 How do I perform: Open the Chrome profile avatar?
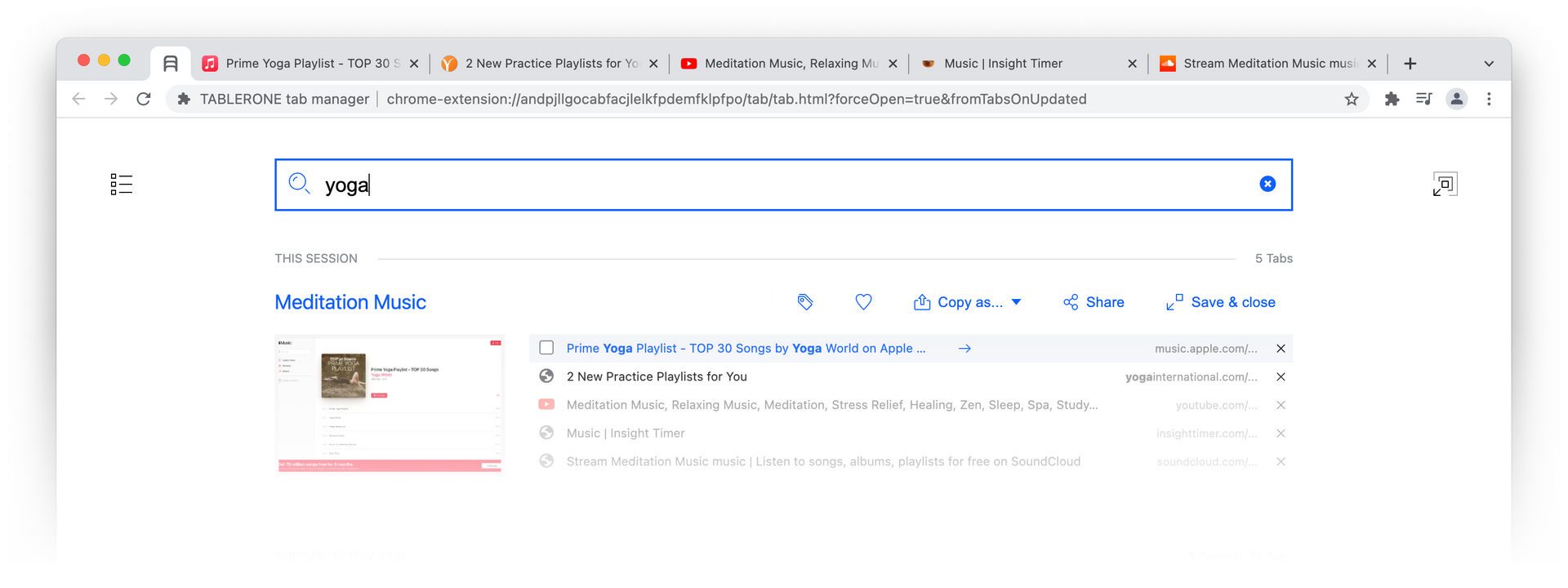(1456, 99)
